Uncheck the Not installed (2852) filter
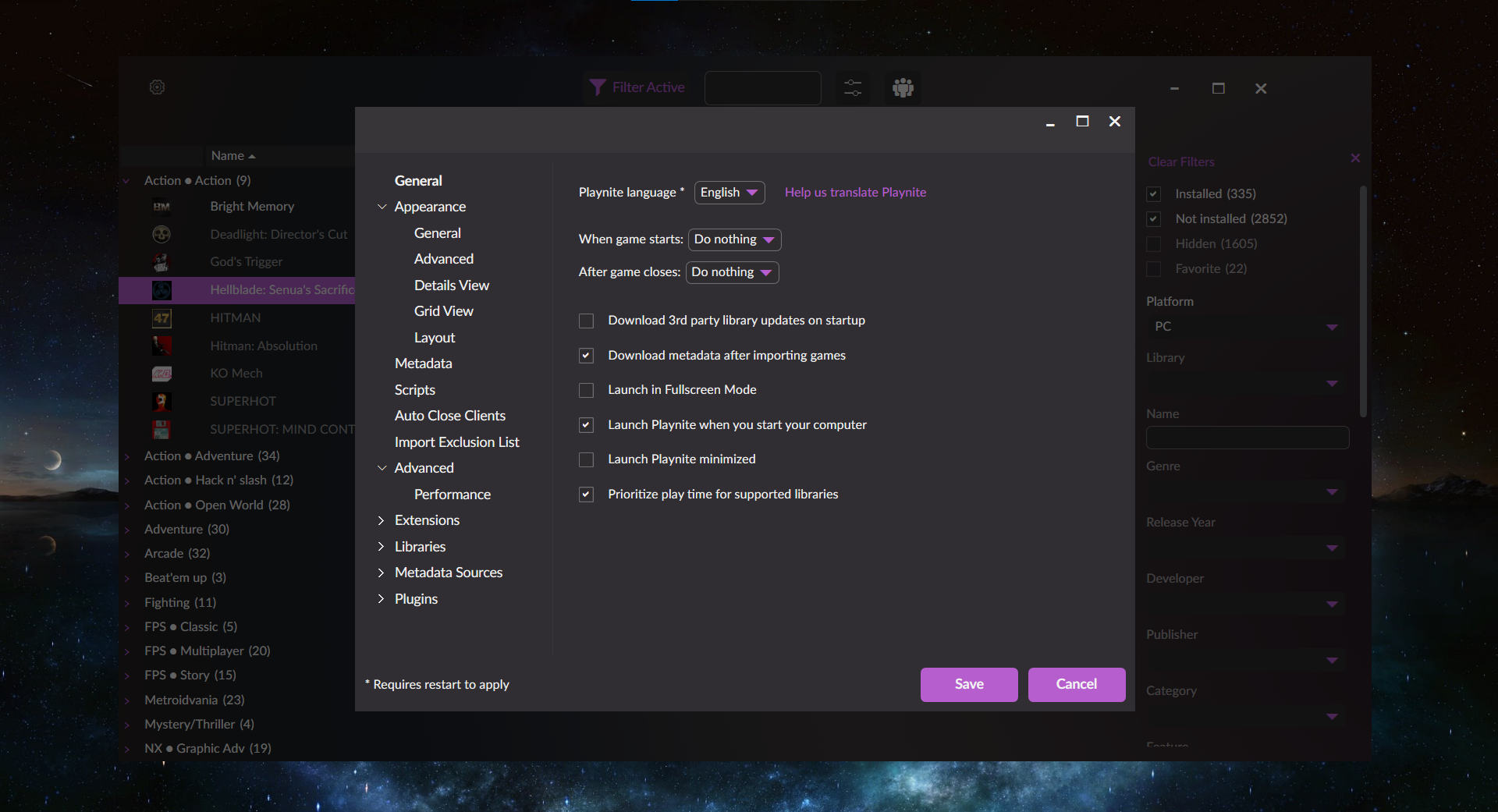Screen dimensions: 1498x812 (x=1154, y=219)
